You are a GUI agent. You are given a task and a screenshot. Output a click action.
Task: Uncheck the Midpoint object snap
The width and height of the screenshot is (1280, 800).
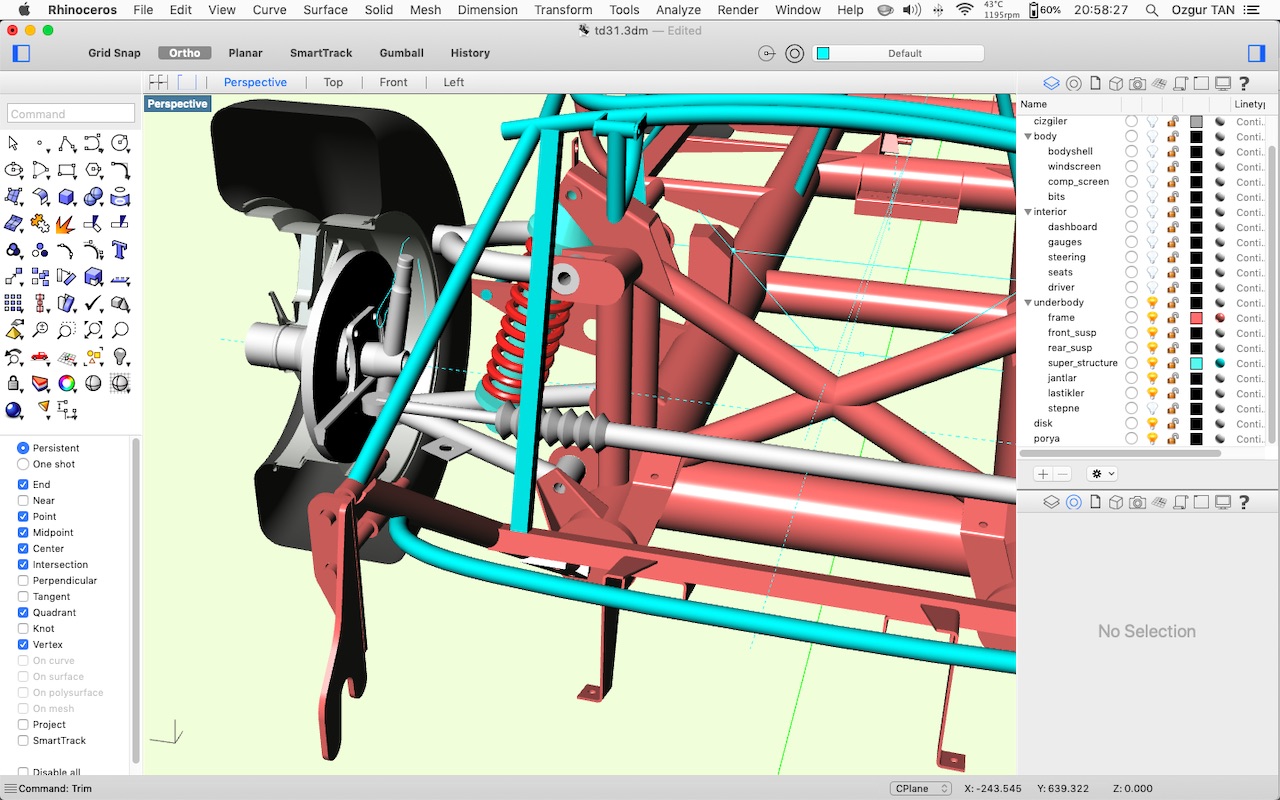coord(23,532)
